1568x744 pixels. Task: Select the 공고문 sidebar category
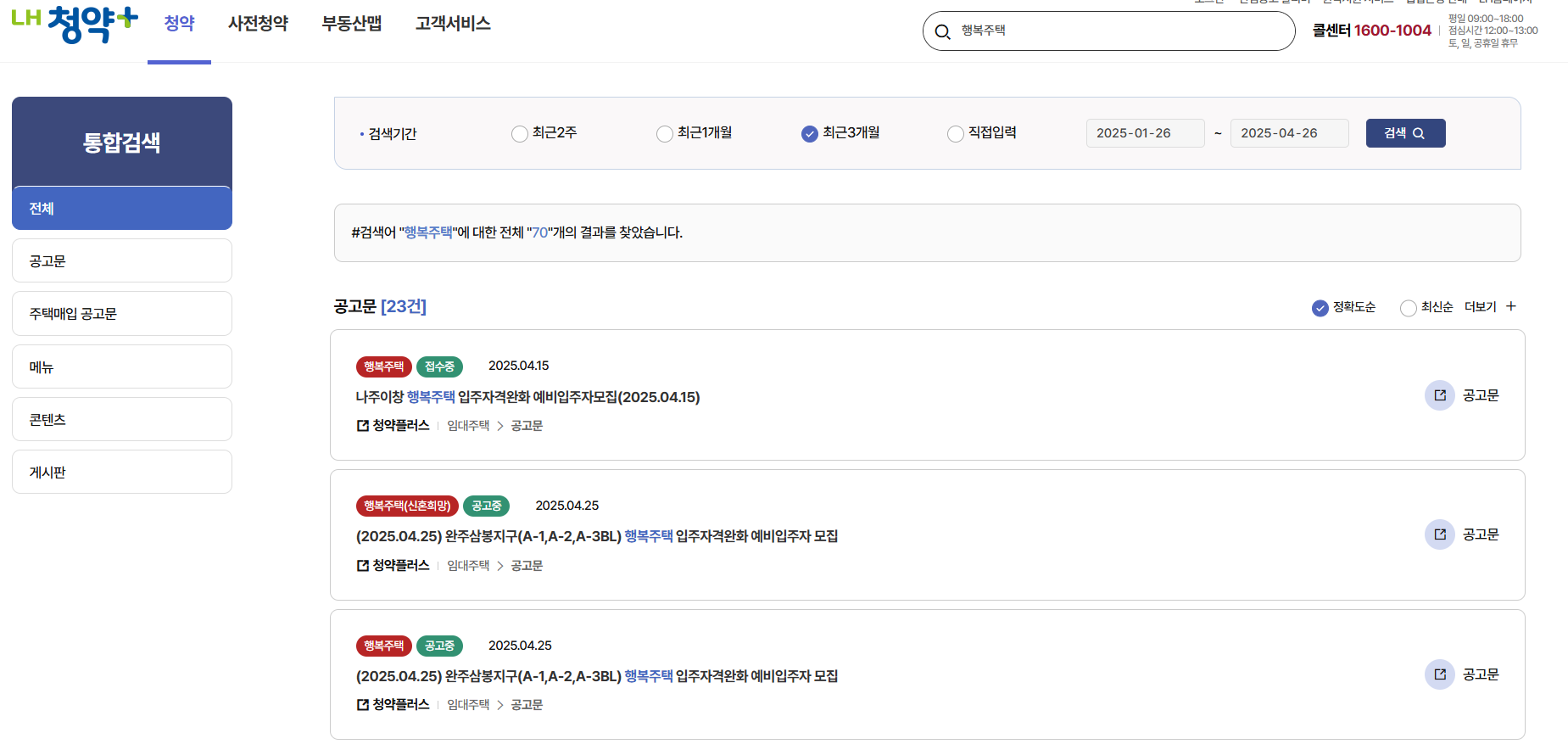coord(122,260)
